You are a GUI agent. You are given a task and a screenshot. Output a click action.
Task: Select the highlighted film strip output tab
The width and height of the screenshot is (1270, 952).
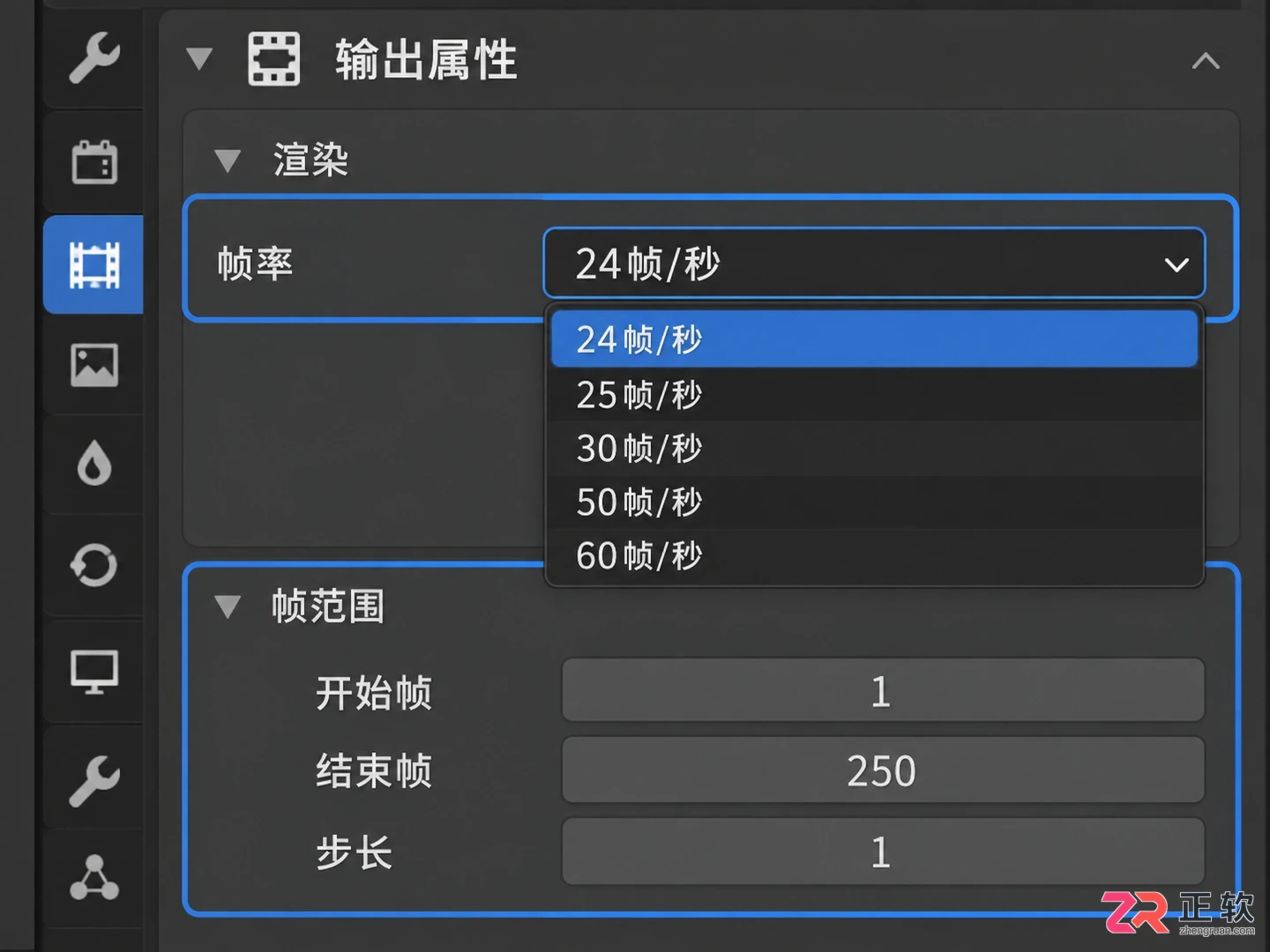click(x=93, y=264)
